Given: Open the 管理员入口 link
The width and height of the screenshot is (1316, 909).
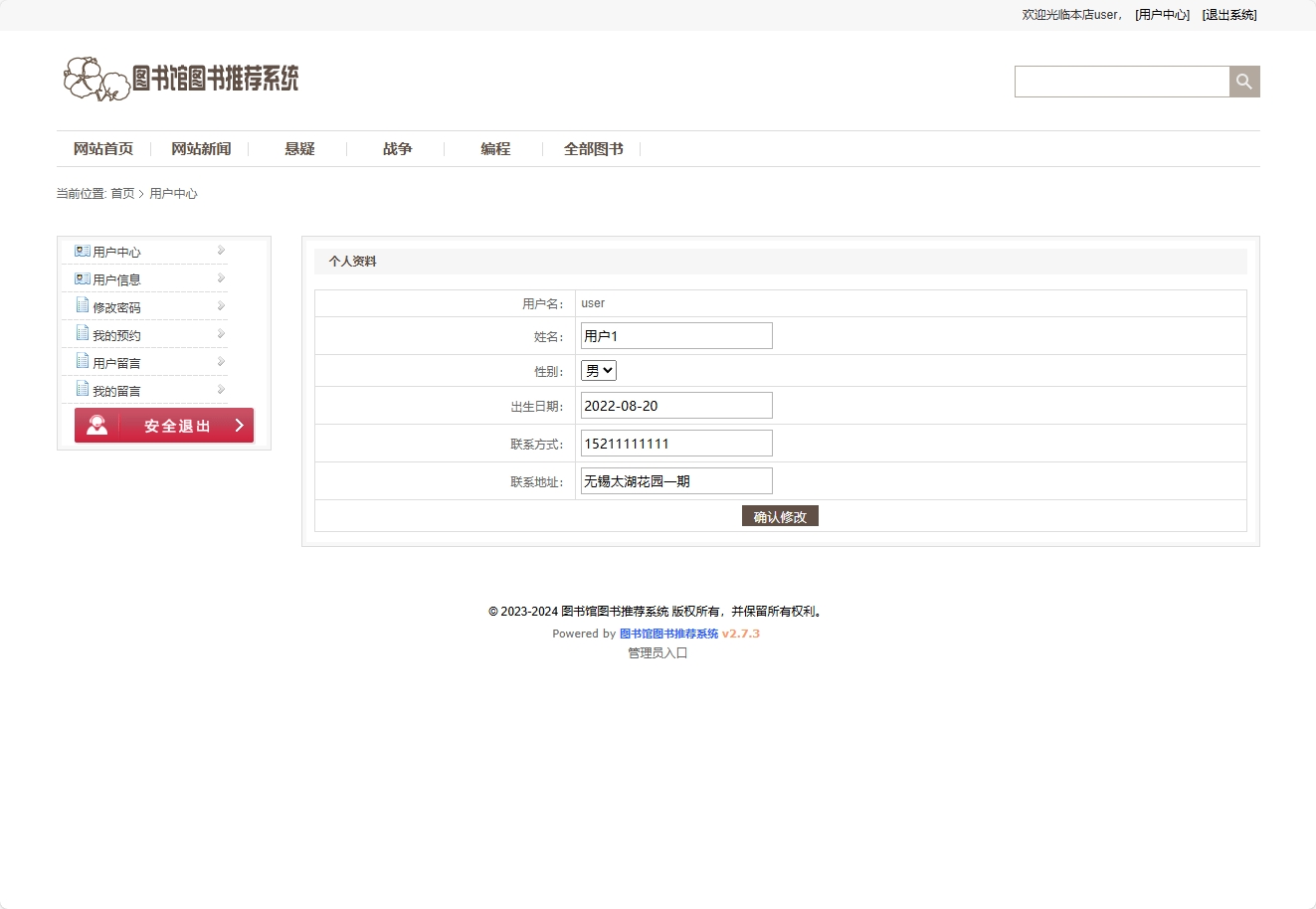Looking at the screenshot, I should click(x=658, y=652).
